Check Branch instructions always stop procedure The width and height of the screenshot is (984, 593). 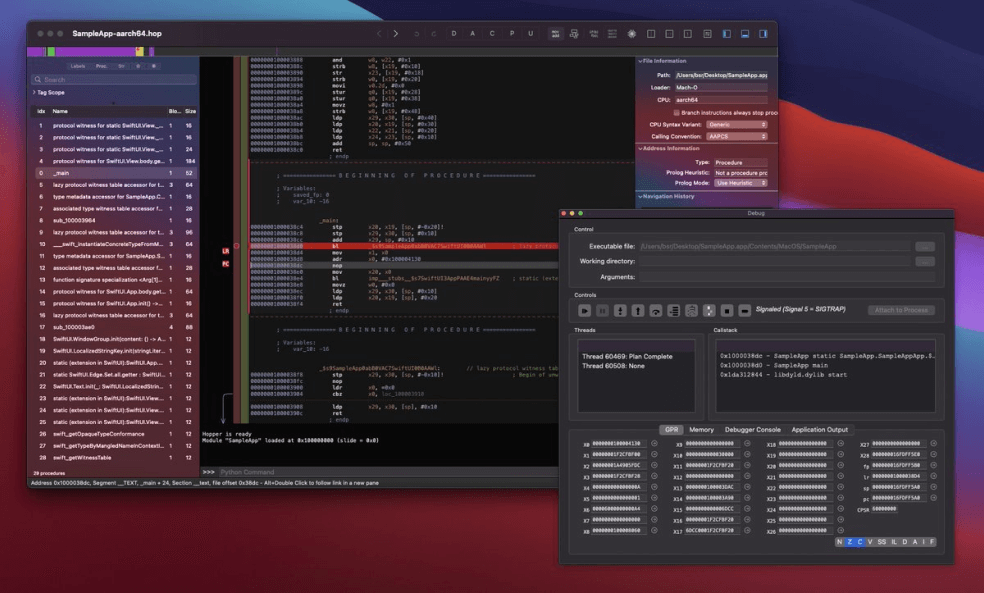click(676, 113)
